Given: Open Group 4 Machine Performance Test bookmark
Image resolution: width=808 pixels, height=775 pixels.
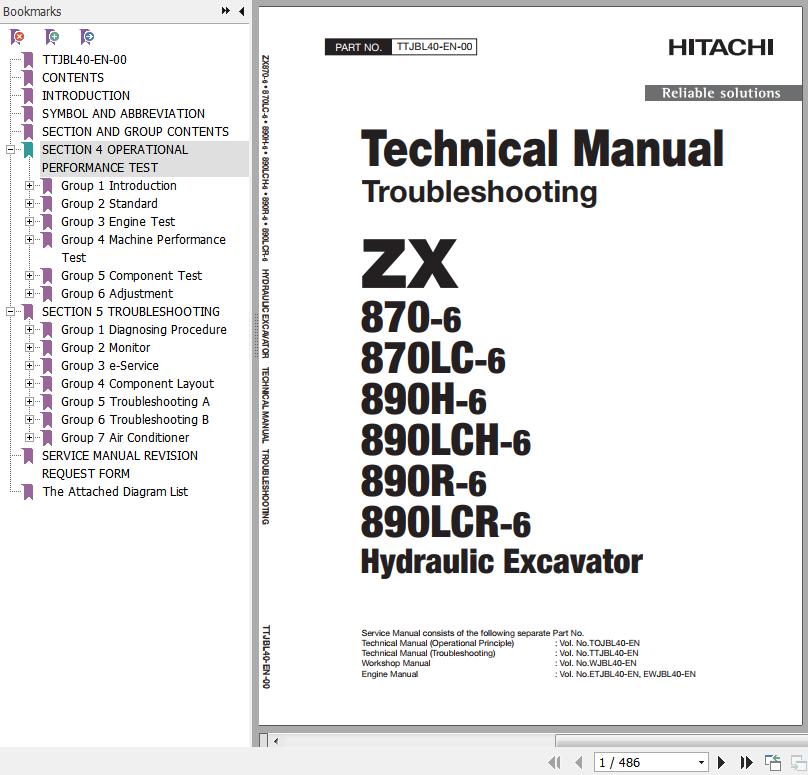Looking at the screenshot, I should tap(143, 248).
